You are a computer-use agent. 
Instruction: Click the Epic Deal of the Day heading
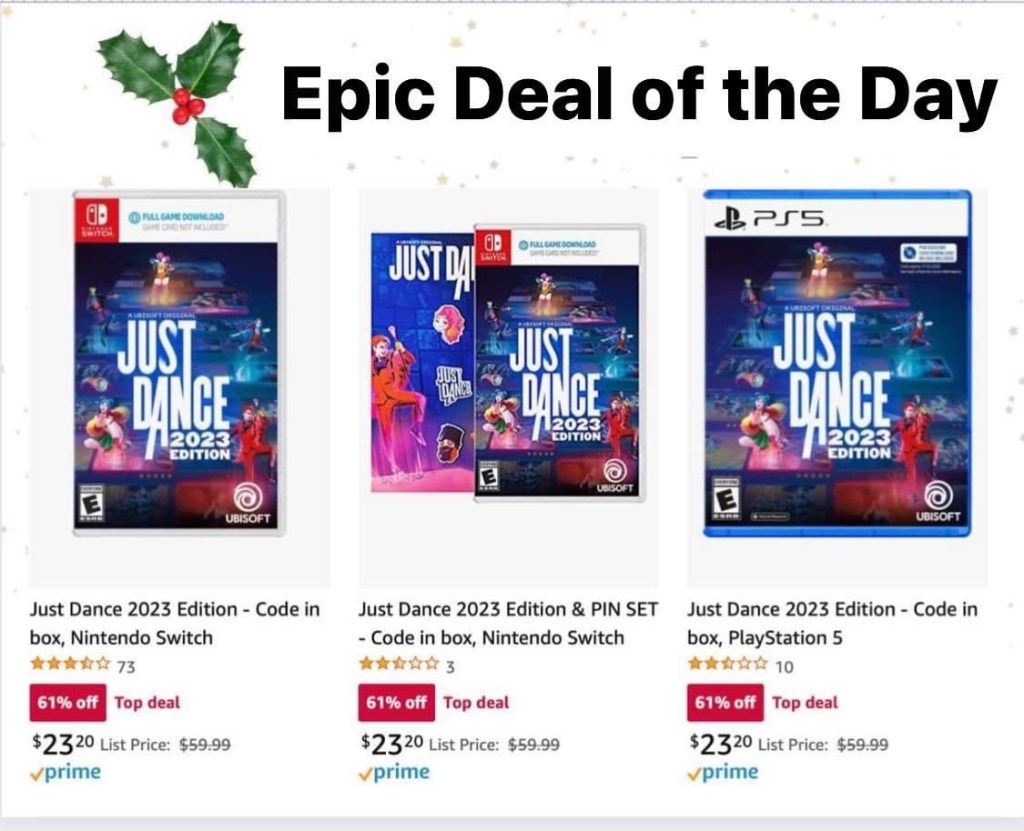click(x=639, y=97)
